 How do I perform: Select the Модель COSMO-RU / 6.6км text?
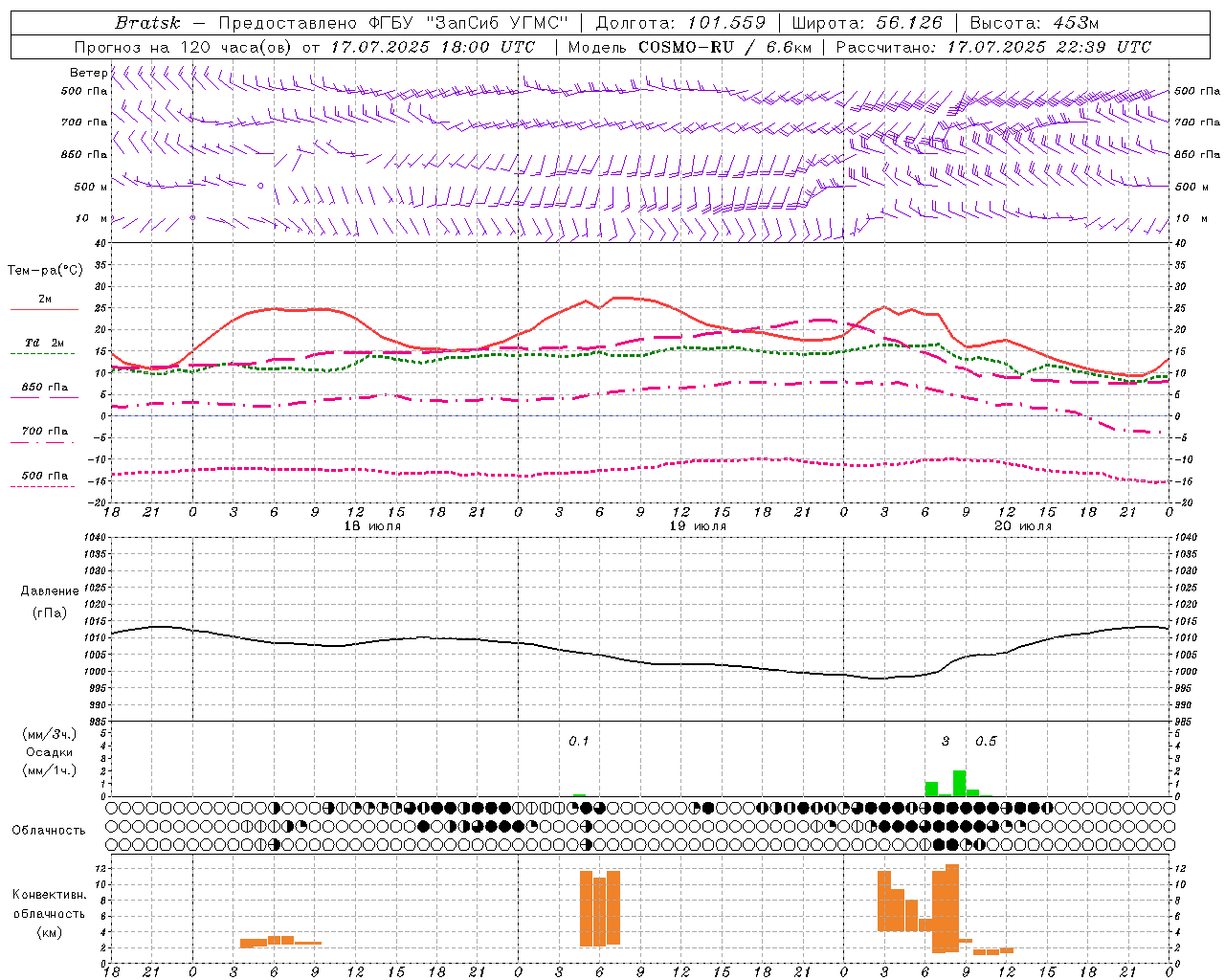point(690,47)
